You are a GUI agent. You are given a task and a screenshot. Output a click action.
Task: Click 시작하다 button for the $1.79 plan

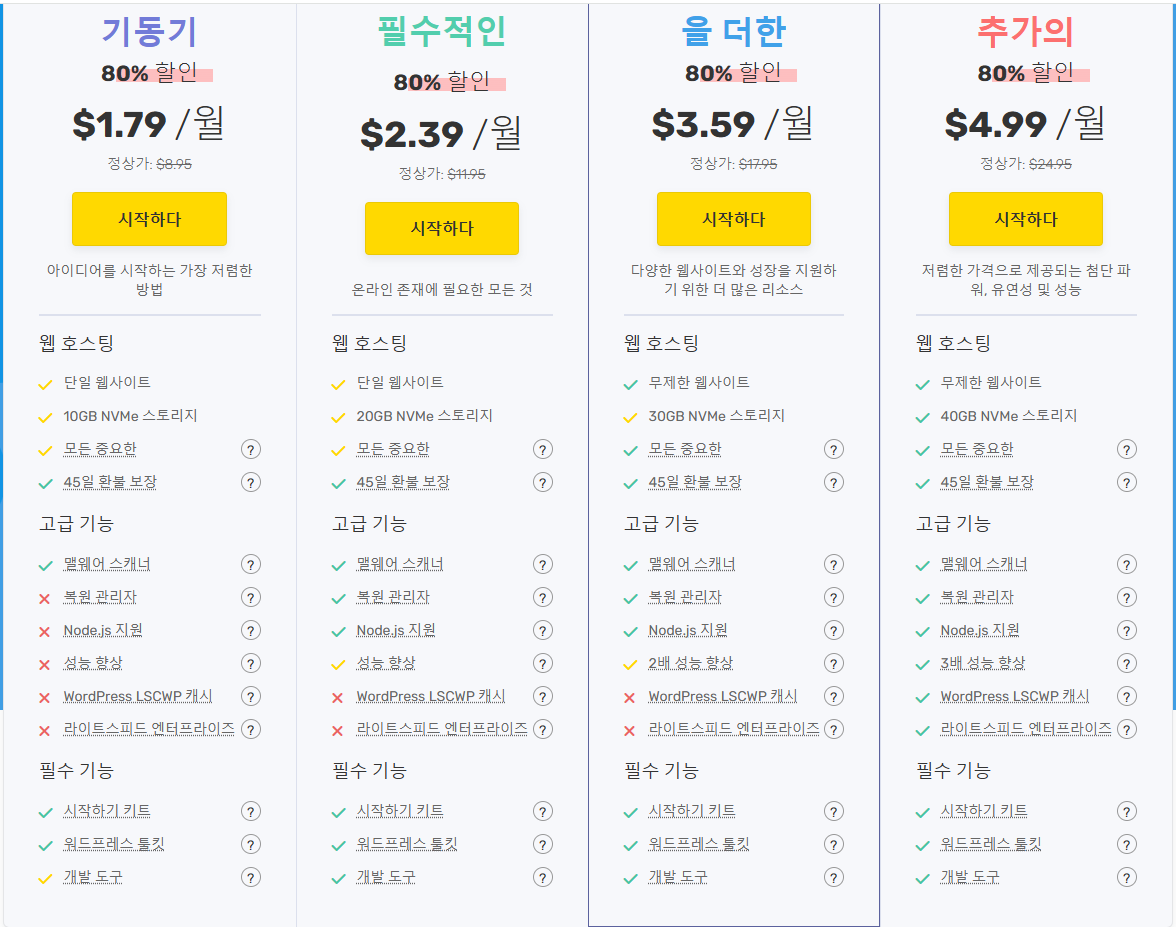point(149,219)
